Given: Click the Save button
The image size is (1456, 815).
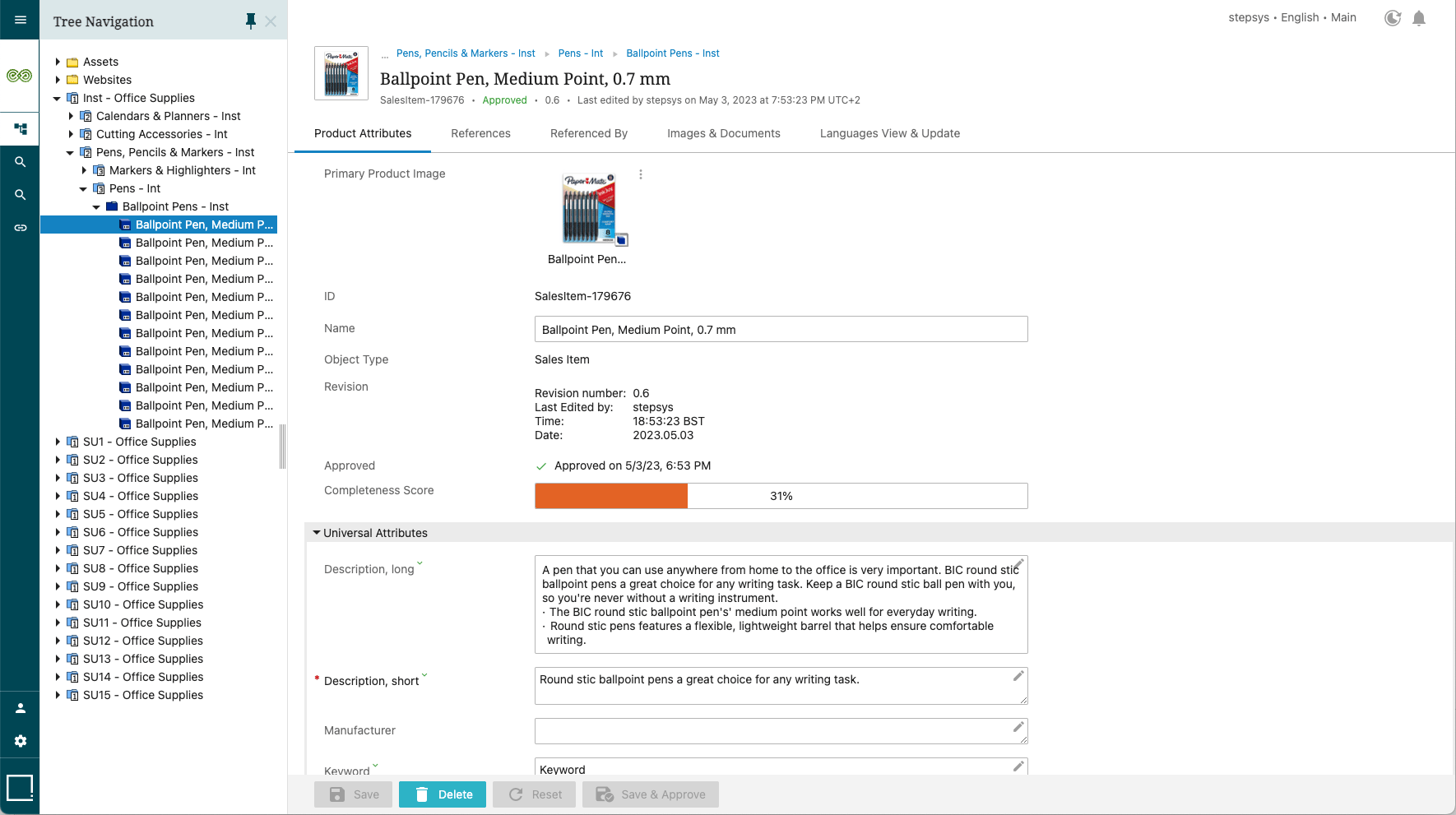Looking at the screenshot, I should tap(355, 794).
